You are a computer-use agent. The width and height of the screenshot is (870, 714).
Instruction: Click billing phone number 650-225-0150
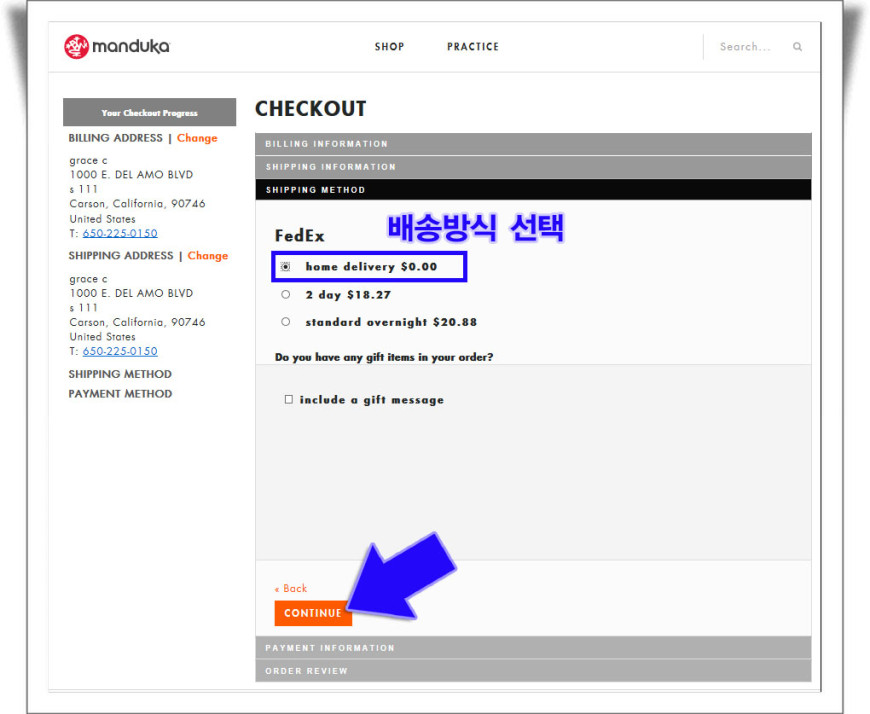pyautogui.click(x=120, y=233)
